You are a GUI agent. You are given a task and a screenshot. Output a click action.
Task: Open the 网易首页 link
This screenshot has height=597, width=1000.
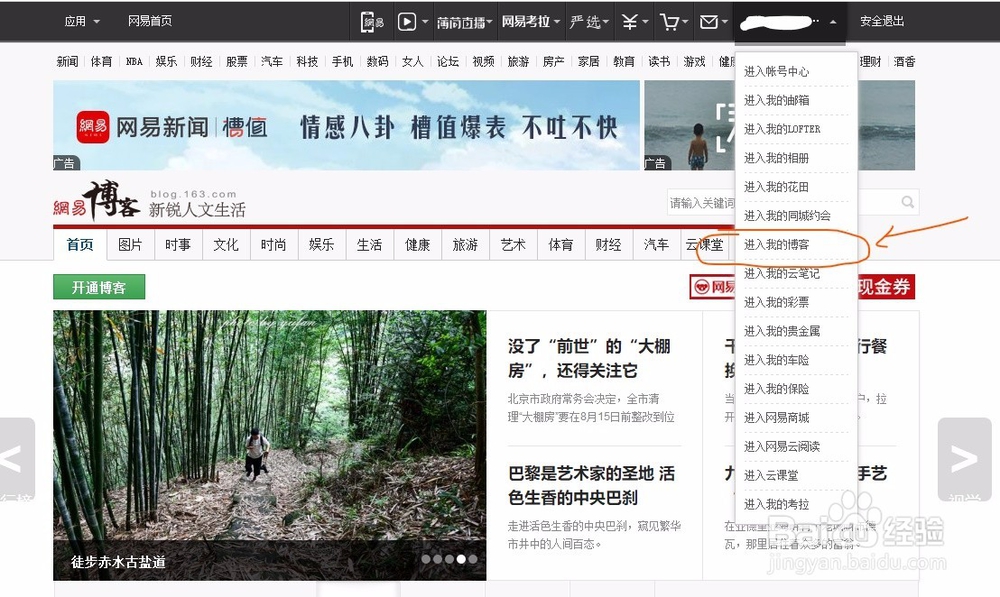click(150, 21)
